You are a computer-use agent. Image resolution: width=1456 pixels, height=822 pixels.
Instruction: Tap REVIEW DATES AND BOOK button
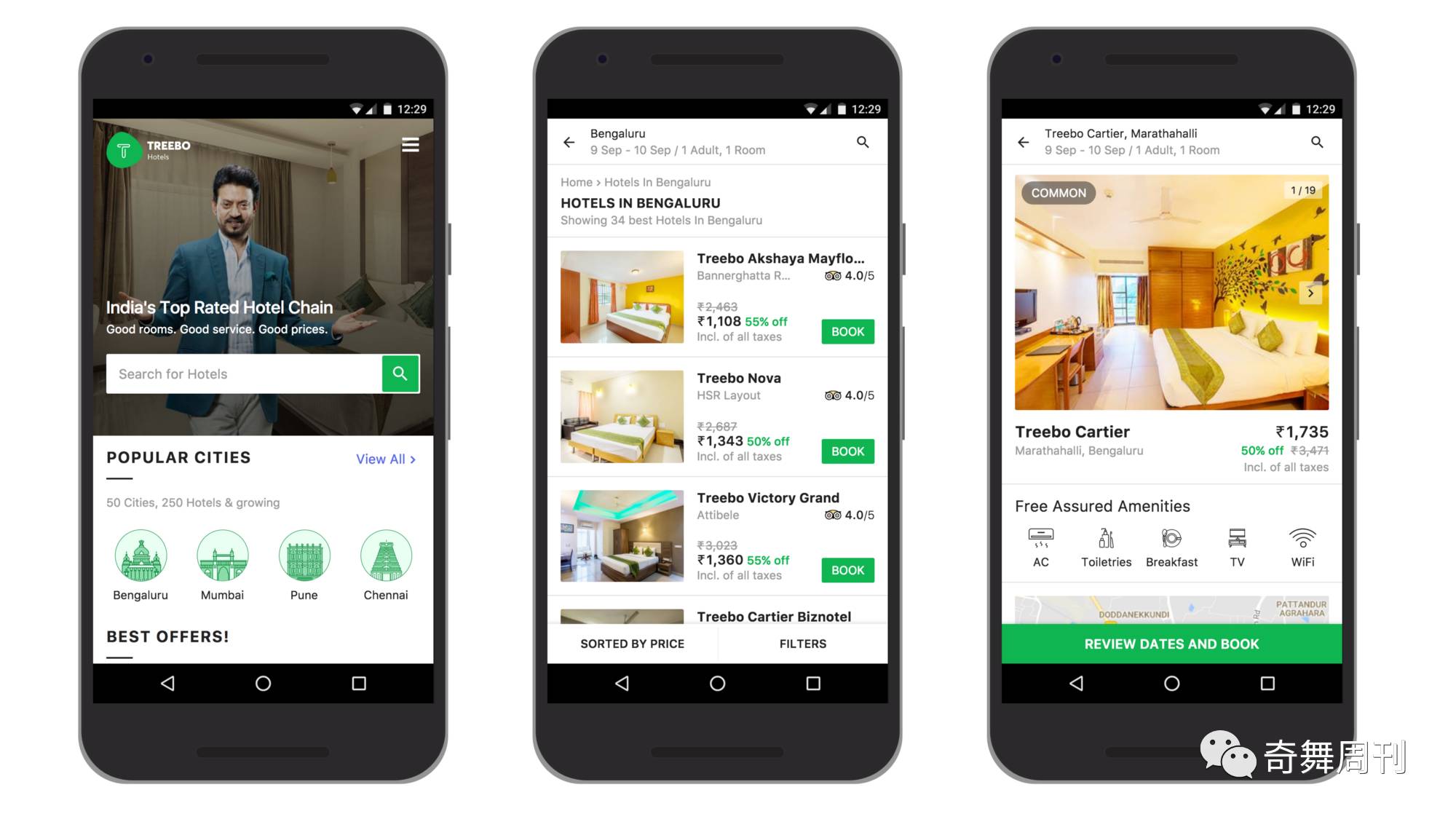1171,643
